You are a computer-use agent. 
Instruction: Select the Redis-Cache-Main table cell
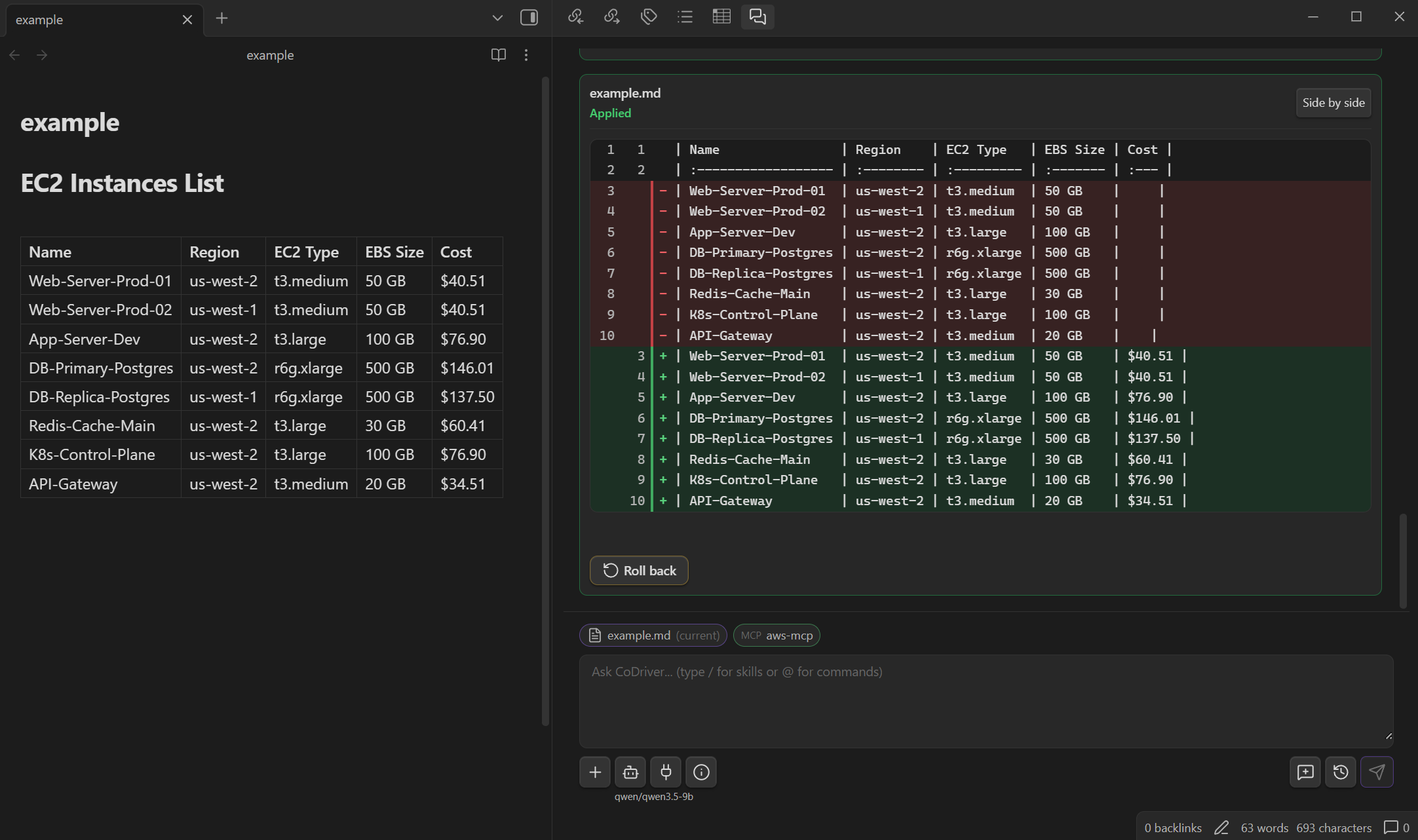coord(101,426)
